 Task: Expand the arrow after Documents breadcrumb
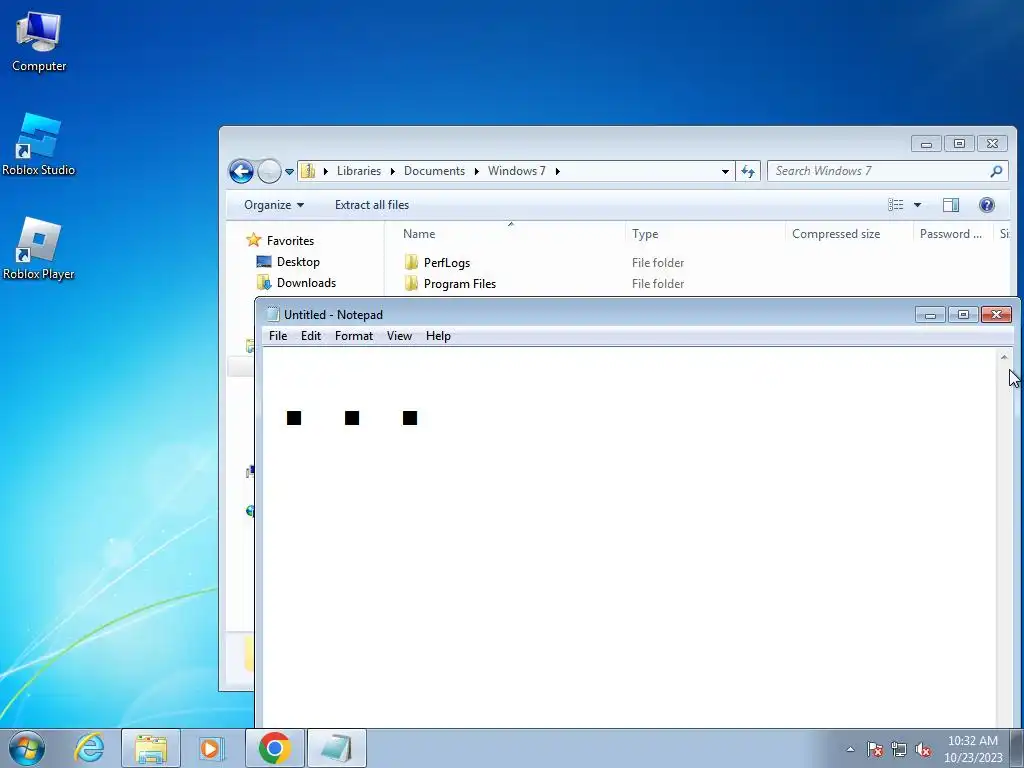pos(476,171)
